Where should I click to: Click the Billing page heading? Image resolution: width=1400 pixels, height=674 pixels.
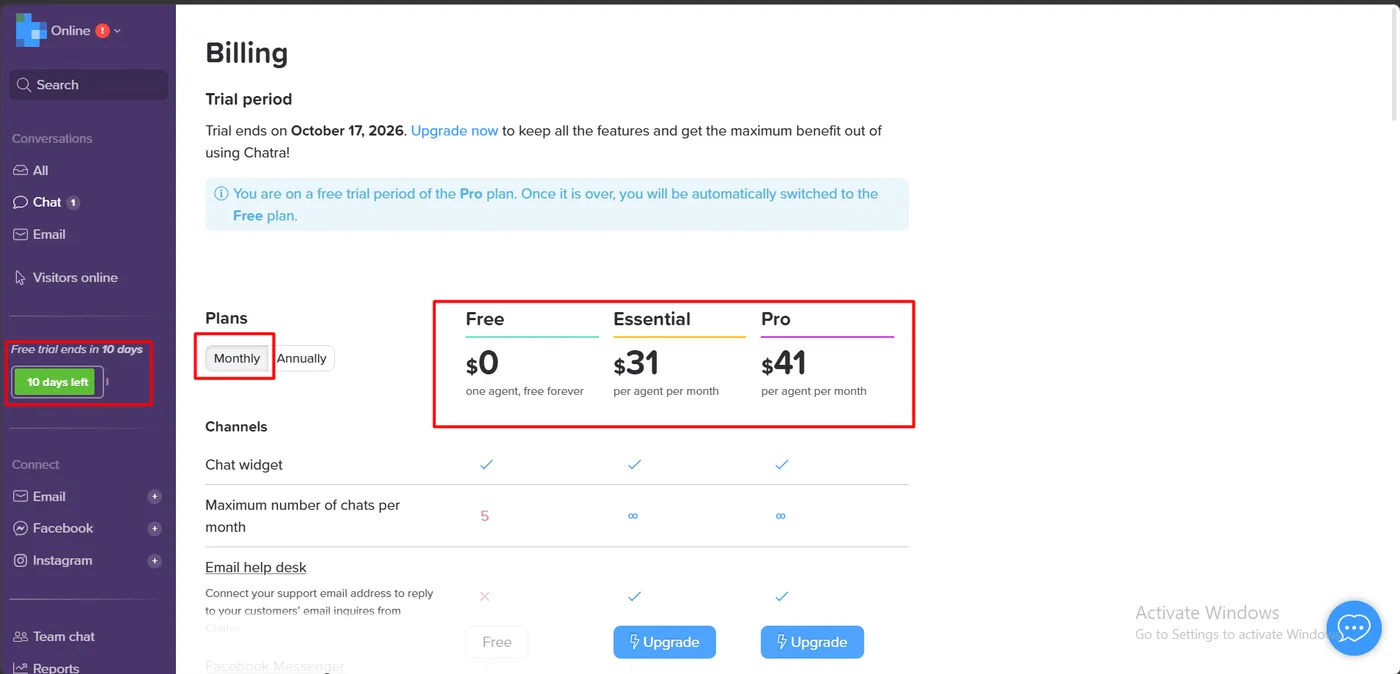pyautogui.click(x=247, y=53)
